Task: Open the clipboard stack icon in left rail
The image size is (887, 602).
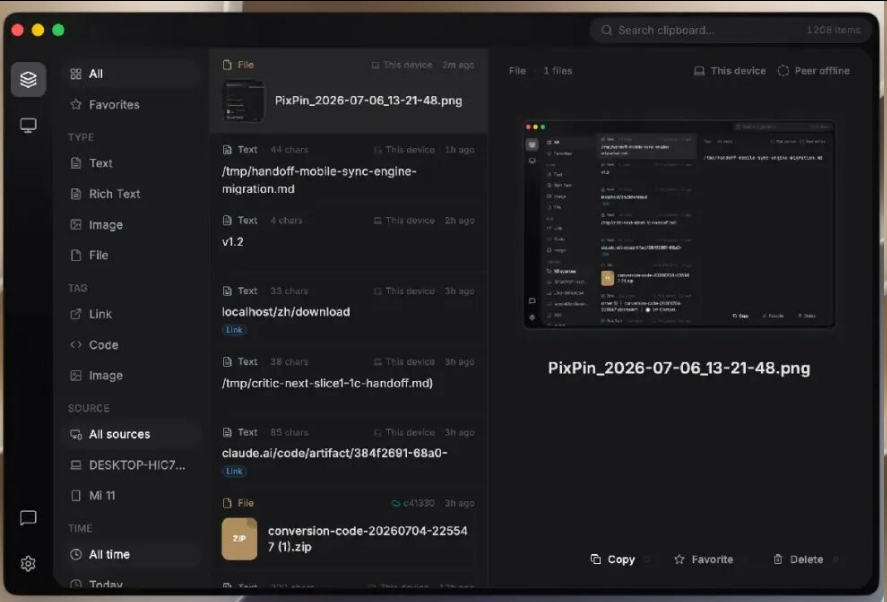Action: (x=28, y=79)
